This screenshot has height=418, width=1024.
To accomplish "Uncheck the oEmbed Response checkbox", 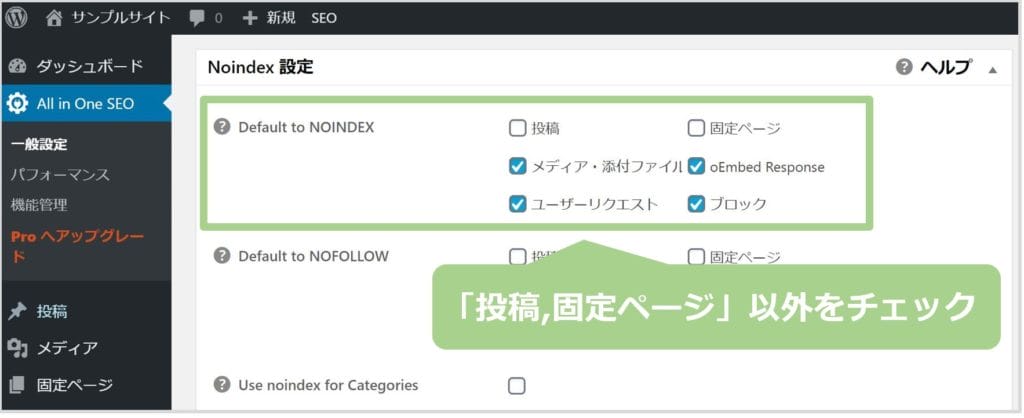I will tap(696, 167).
